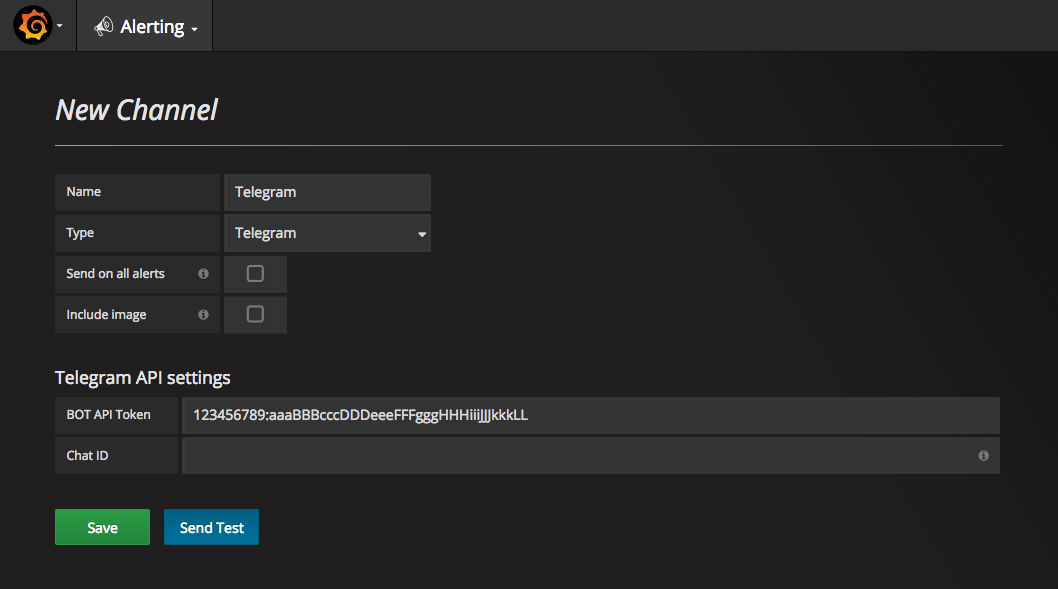Image resolution: width=1058 pixels, height=589 pixels.
Task: Click the Telegram API settings heading
Action: [142, 378]
